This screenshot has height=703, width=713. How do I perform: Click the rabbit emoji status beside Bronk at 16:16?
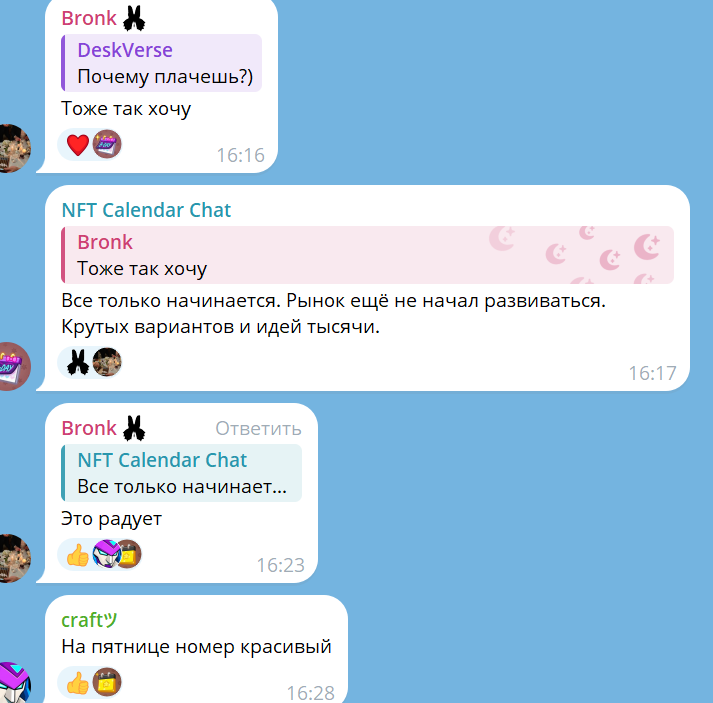(x=134, y=18)
